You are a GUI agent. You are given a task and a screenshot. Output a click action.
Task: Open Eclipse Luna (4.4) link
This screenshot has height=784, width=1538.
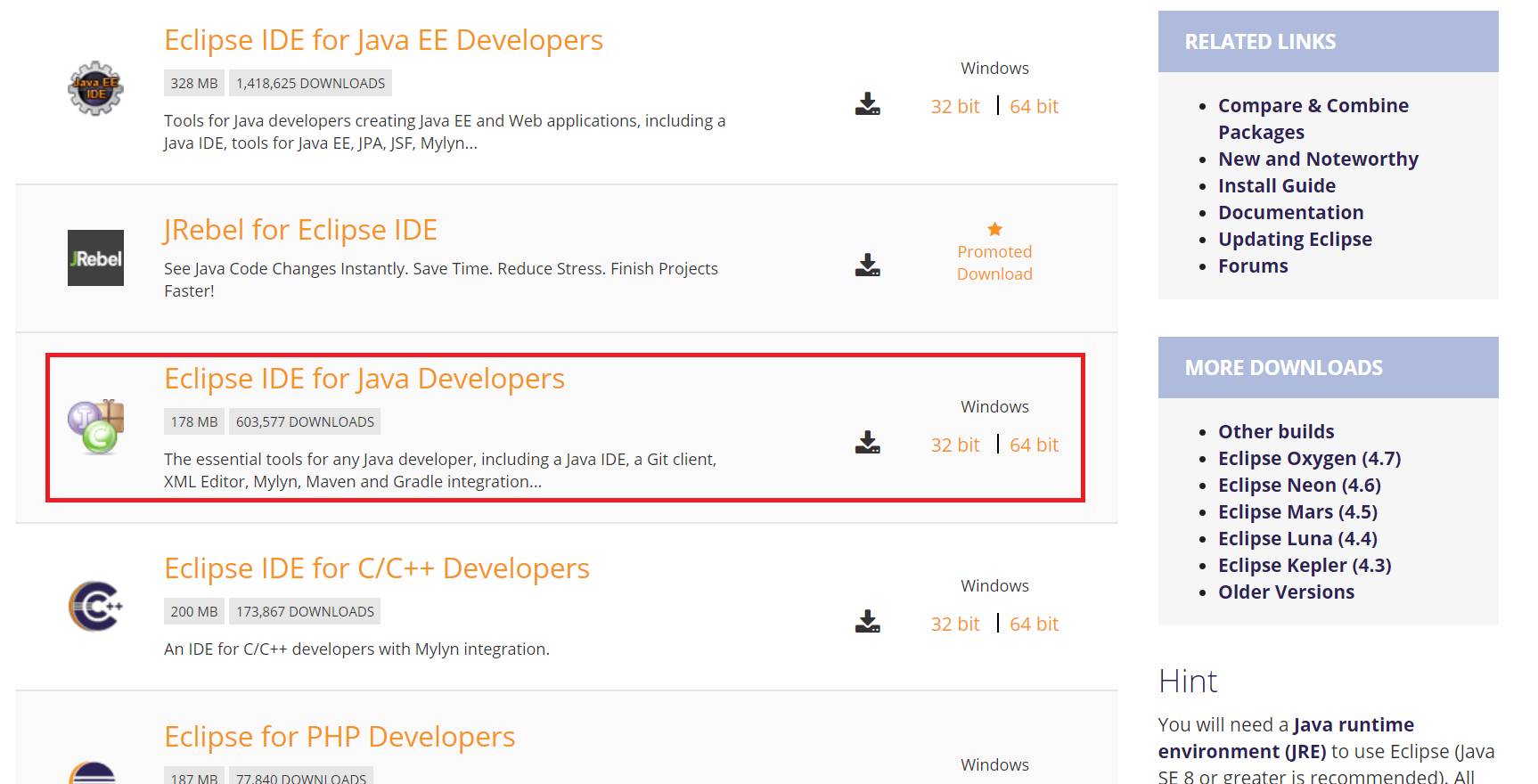[x=1297, y=538]
